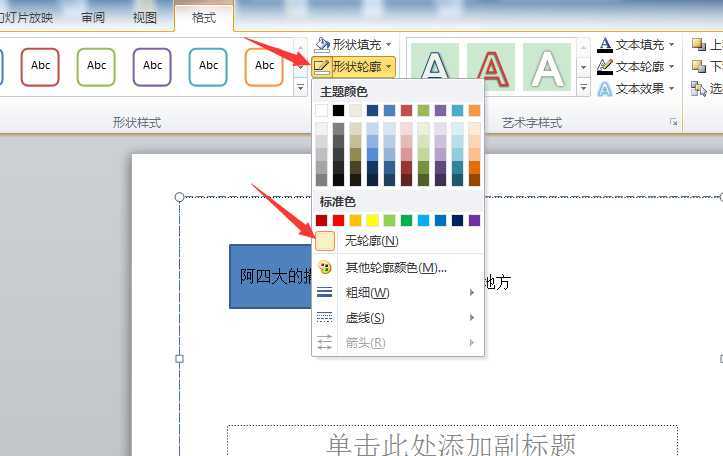
Task: Click the color palette icon for more colors
Action: click(x=325, y=267)
